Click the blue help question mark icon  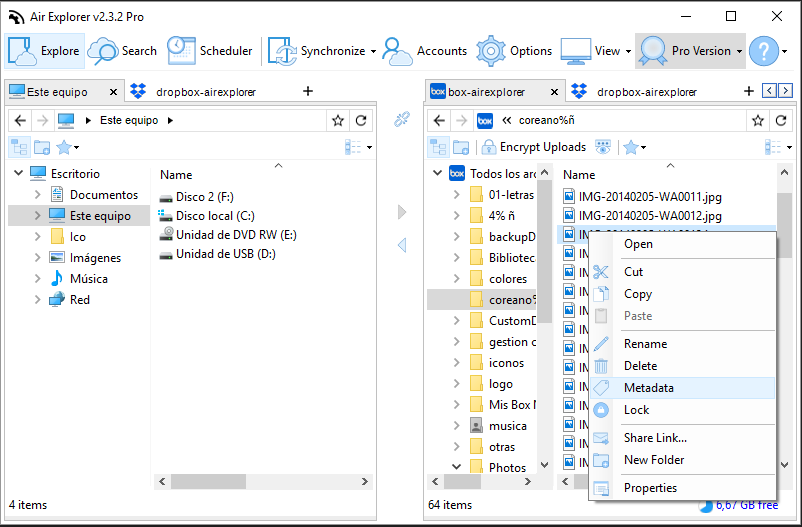(764, 51)
